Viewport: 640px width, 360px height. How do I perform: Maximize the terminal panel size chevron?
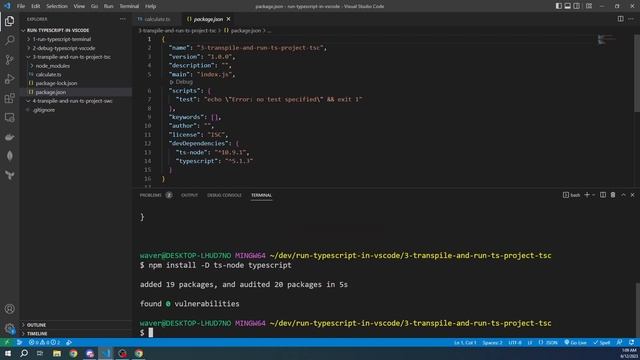pos(623,195)
